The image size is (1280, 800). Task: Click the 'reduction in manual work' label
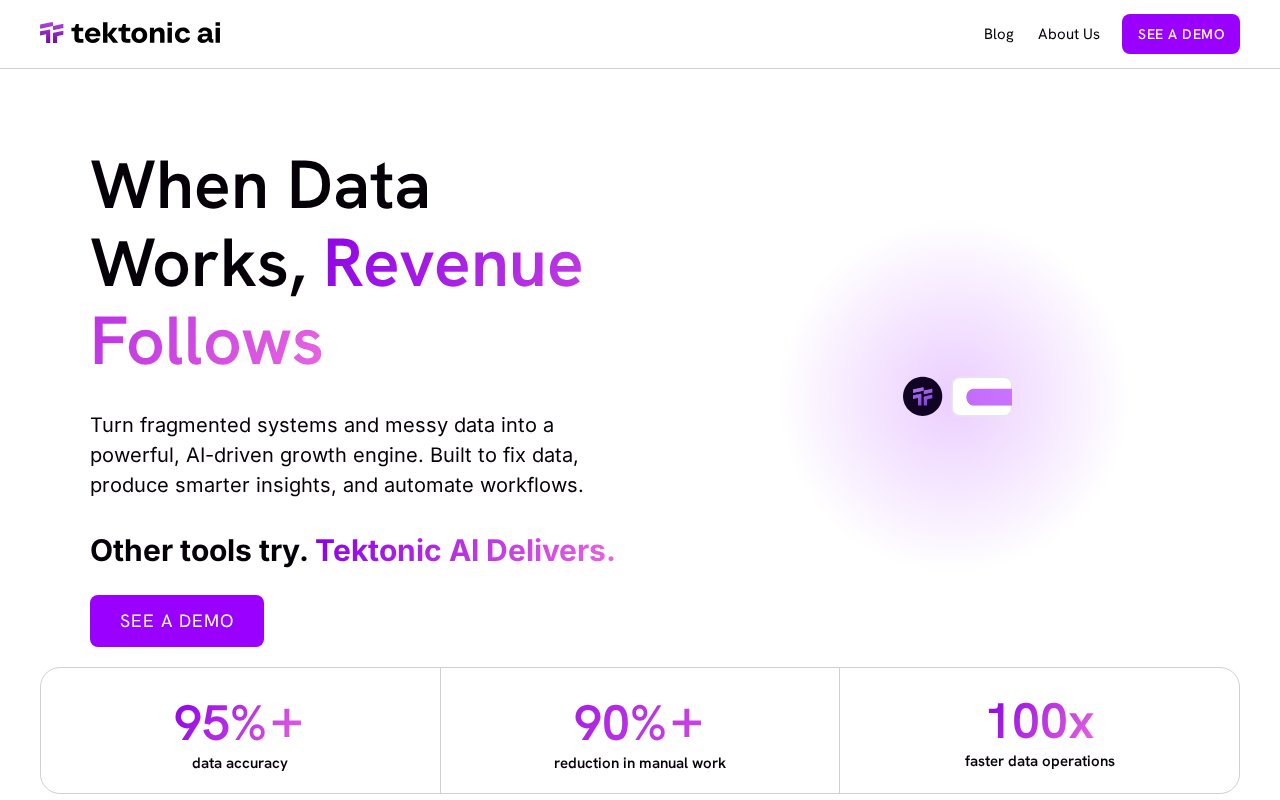640,763
